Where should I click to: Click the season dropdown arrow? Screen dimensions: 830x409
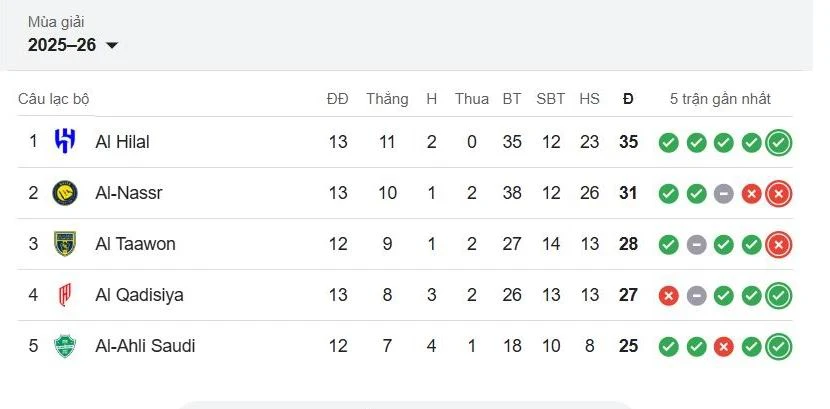112,45
